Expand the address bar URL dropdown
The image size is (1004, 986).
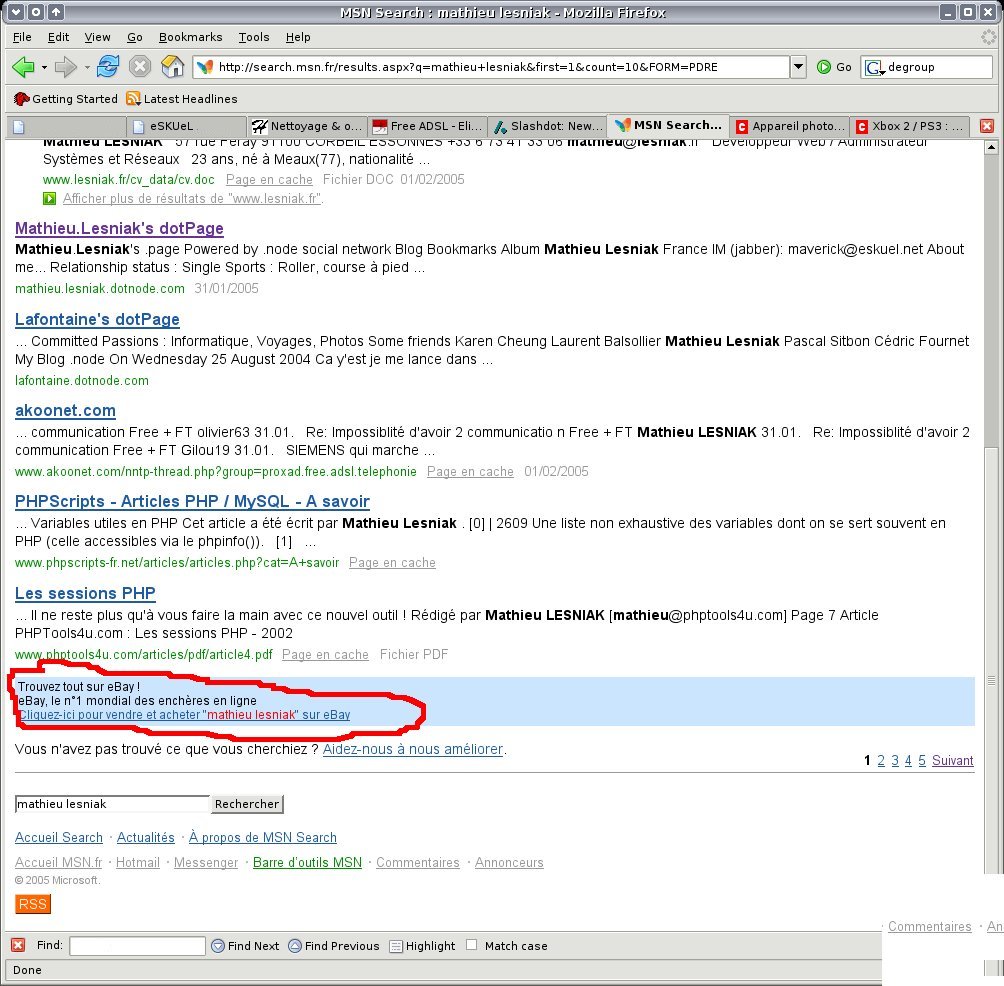point(798,67)
